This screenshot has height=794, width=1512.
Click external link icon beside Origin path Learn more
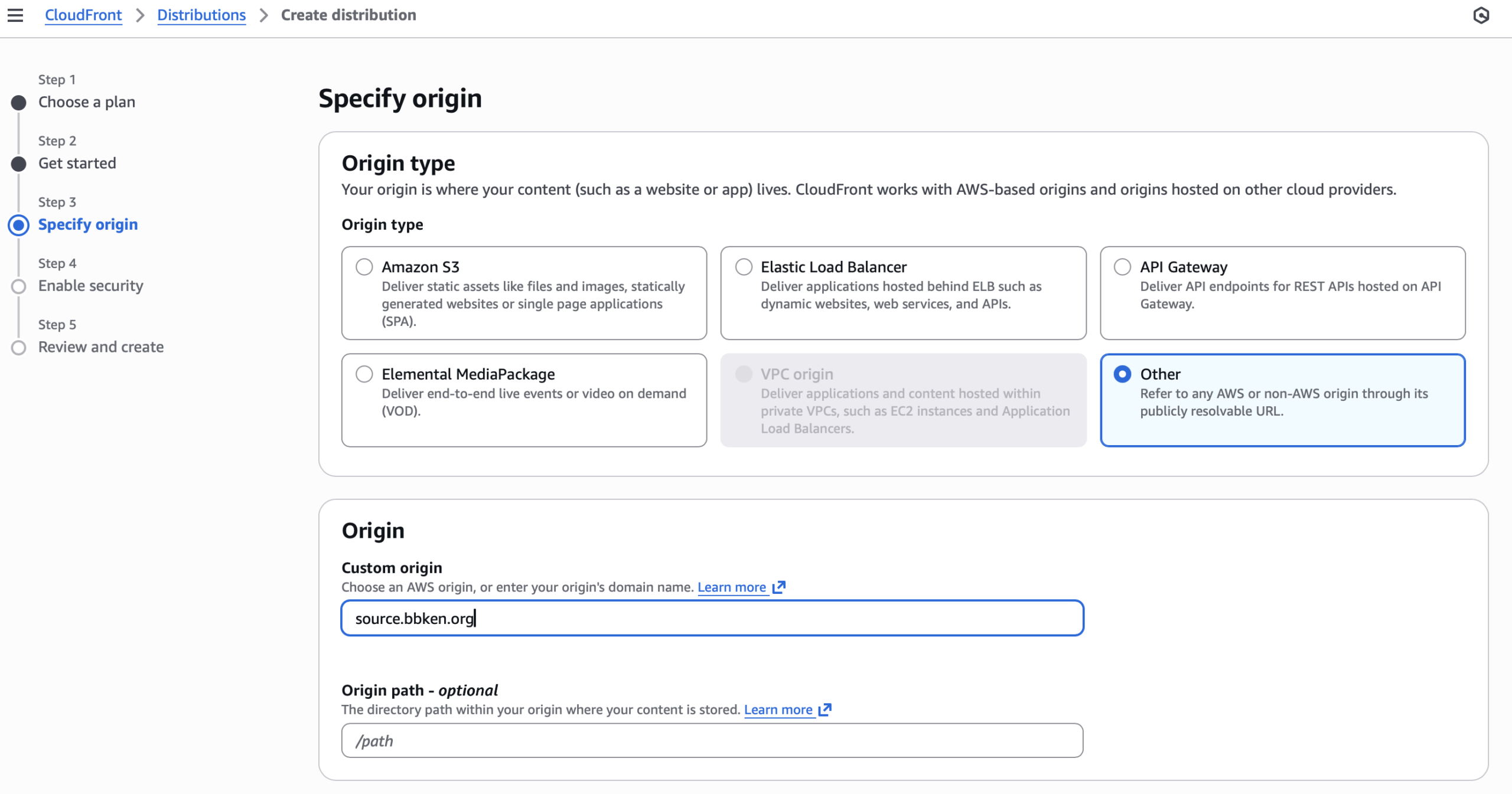click(x=825, y=710)
